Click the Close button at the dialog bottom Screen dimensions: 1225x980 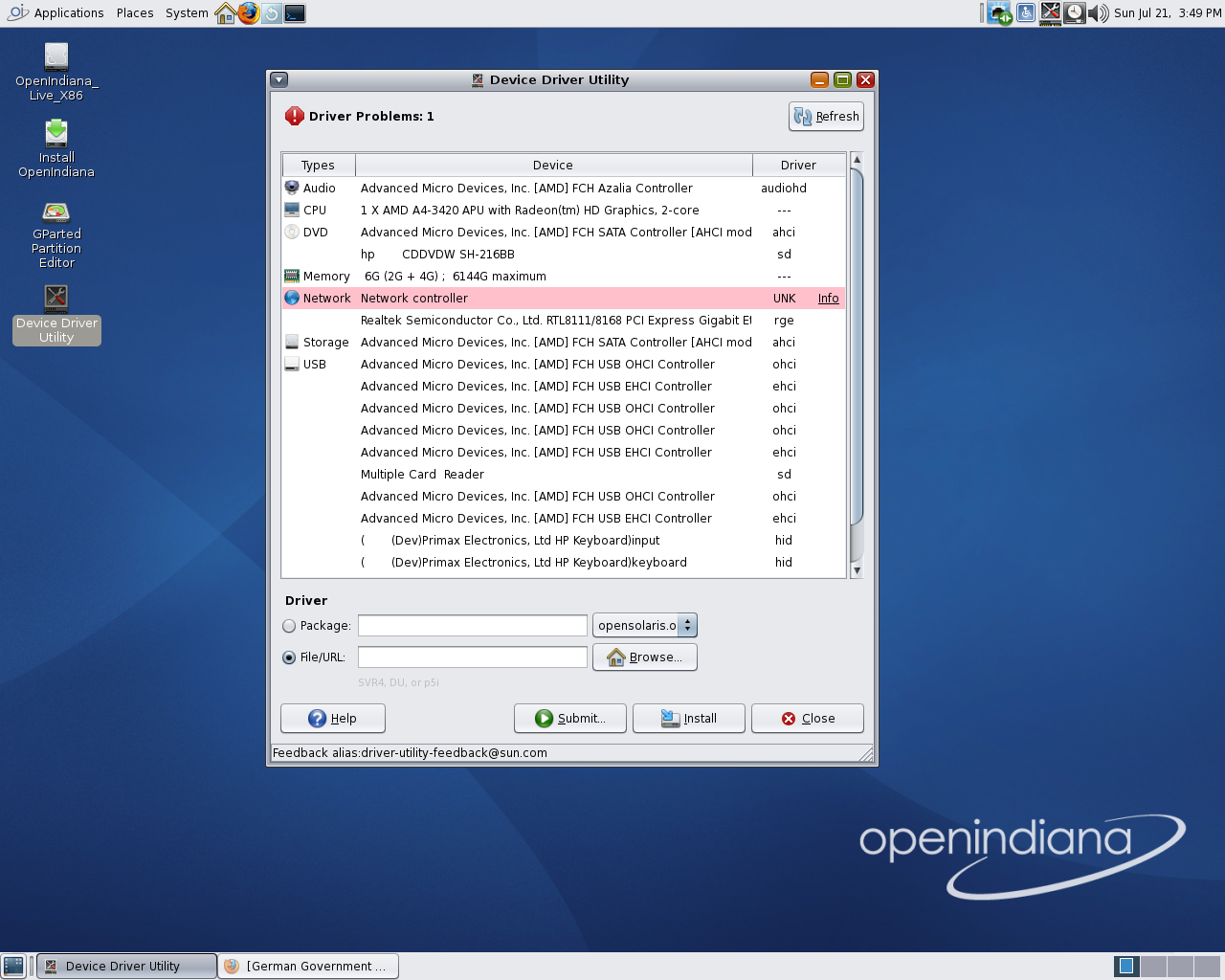coord(808,719)
